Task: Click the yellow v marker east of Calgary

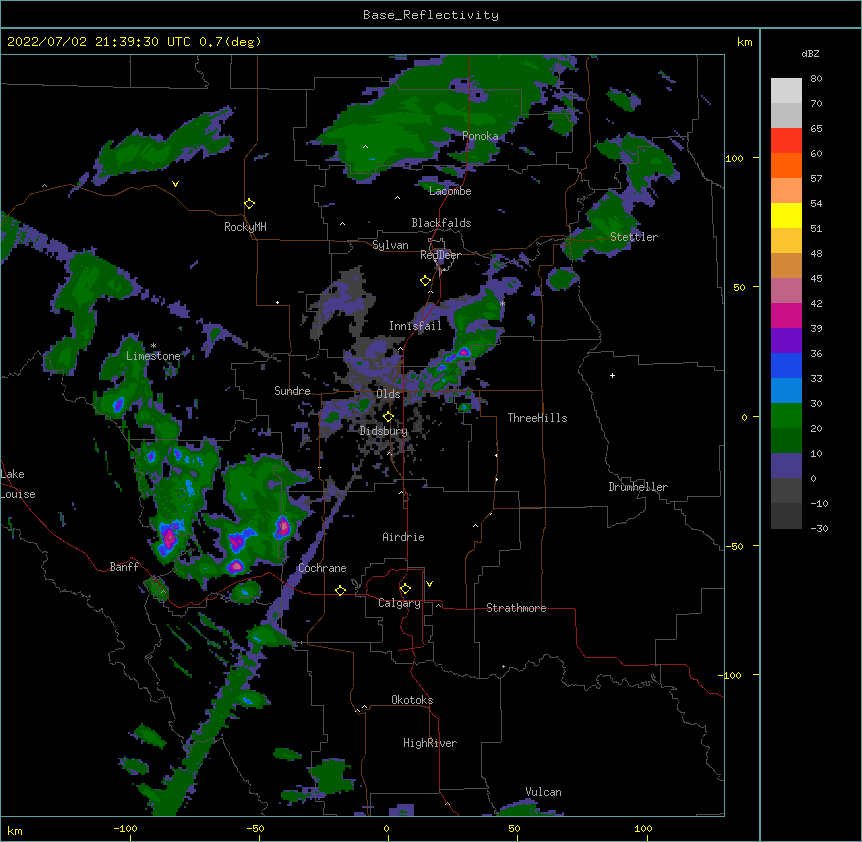Action: pyautogui.click(x=429, y=584)
